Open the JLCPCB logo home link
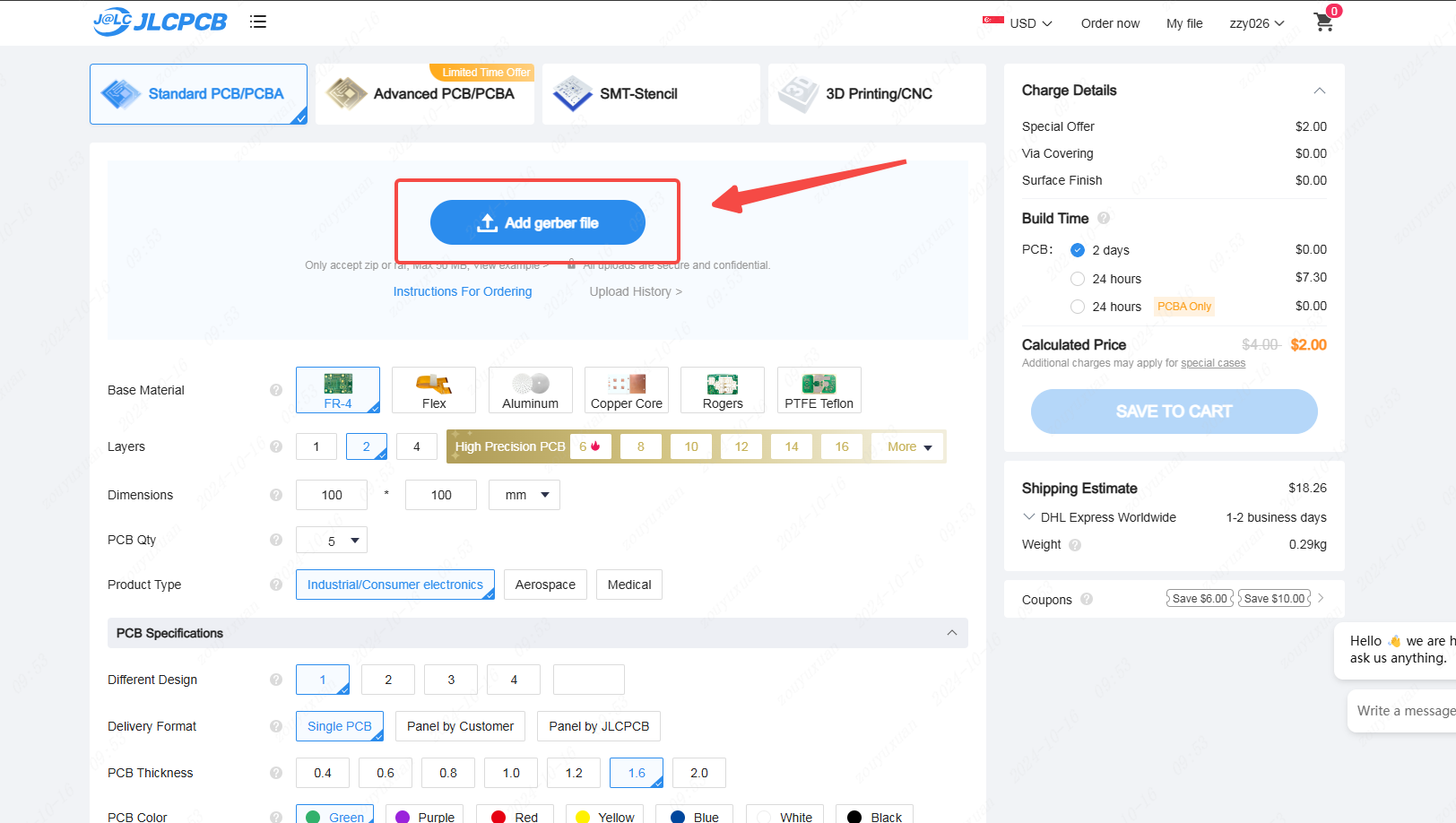The width and height of the screenshot is (1456, 823). coord(160,22)
